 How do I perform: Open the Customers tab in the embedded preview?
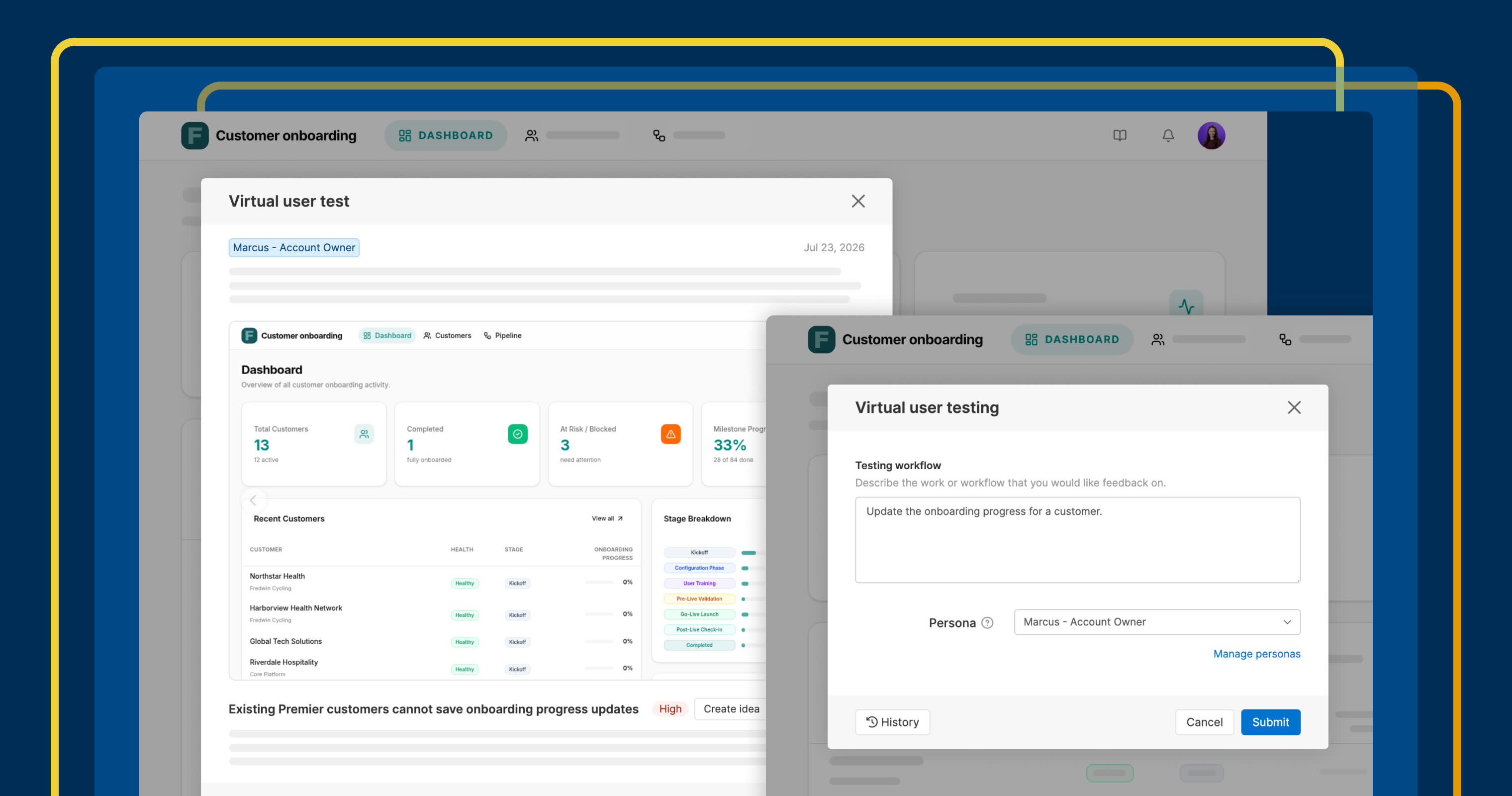point(447,336)
